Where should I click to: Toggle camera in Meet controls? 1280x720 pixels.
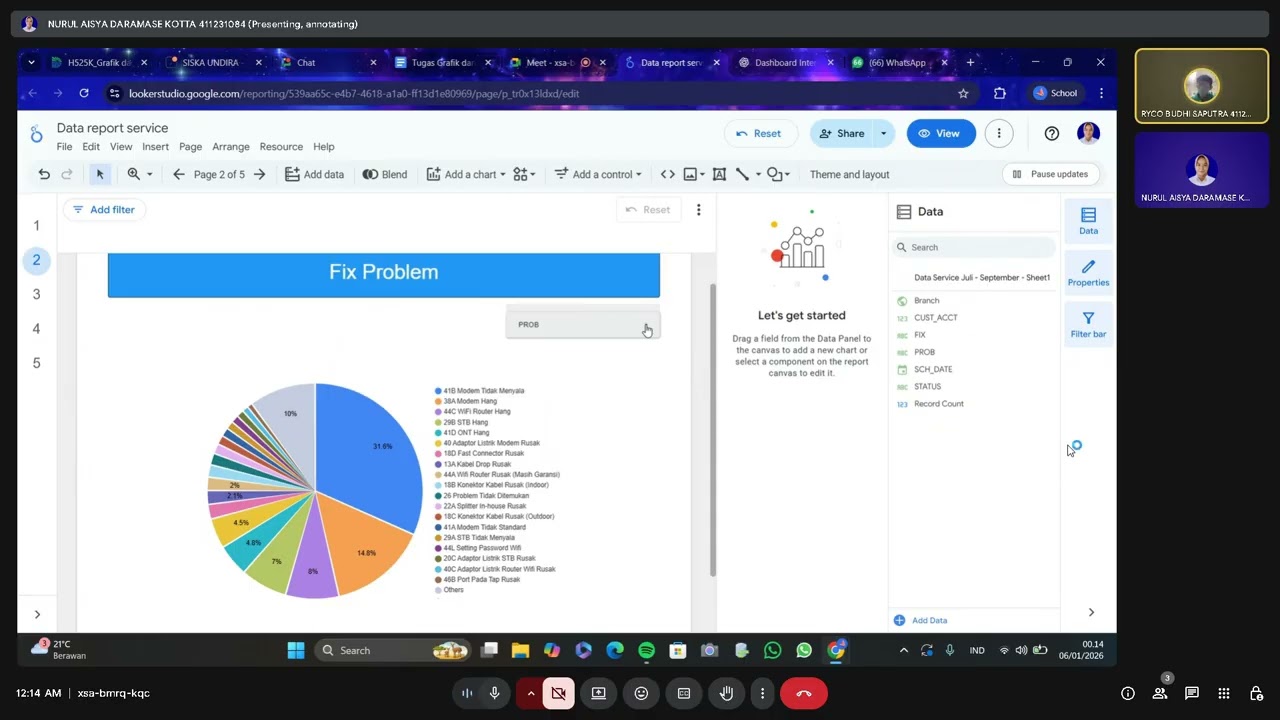pyautogui.click(x=559, y=693)
